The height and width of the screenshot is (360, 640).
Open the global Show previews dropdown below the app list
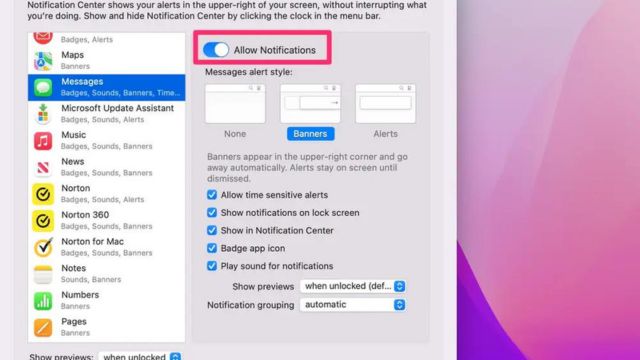tap(140, 356)
